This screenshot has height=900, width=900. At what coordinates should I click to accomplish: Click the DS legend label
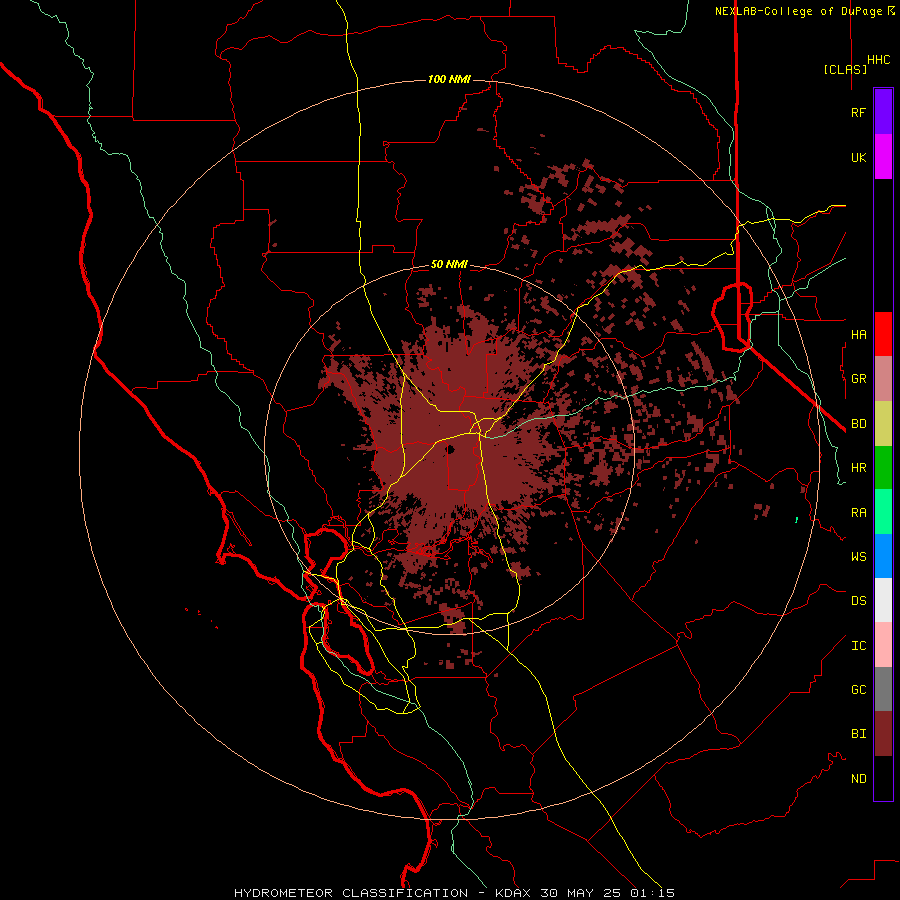(x=858, y=600)
